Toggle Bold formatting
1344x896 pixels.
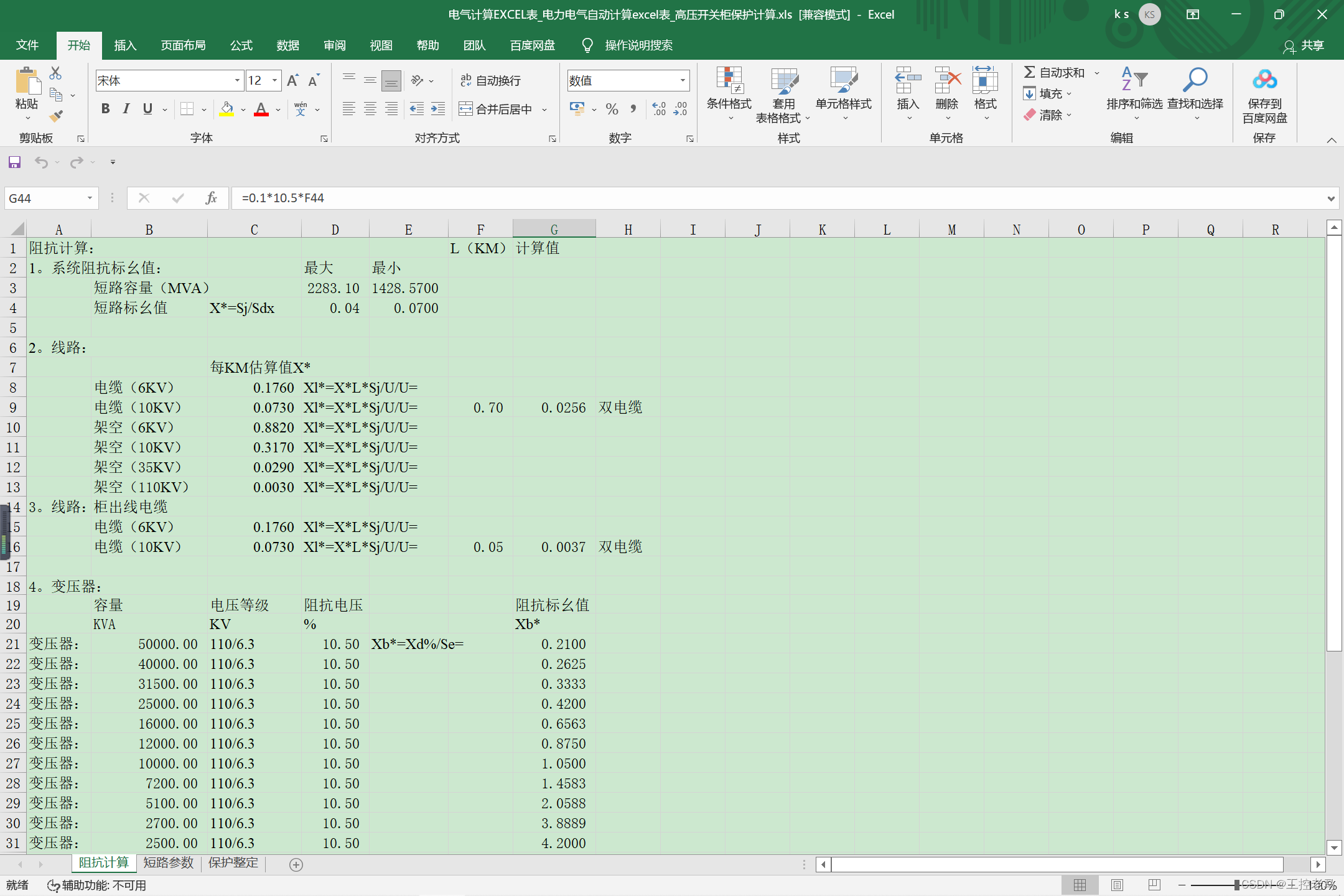coord(105,109)
